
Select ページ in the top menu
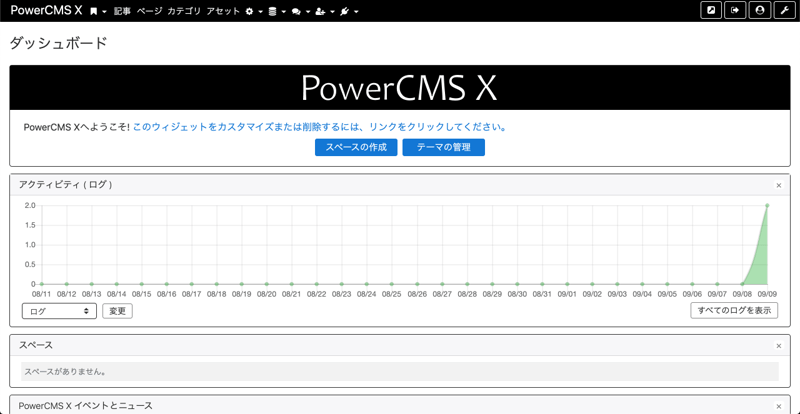(x=149, y=11)
